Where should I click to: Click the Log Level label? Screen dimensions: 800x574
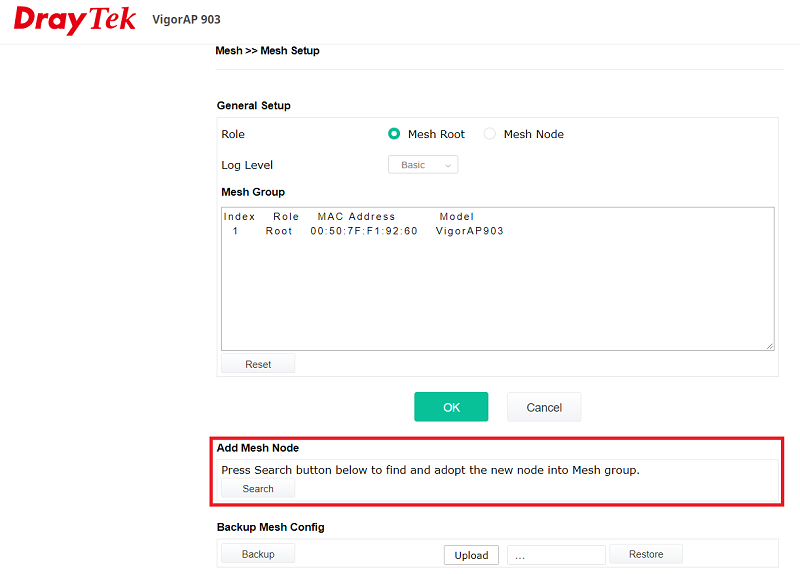247,165
